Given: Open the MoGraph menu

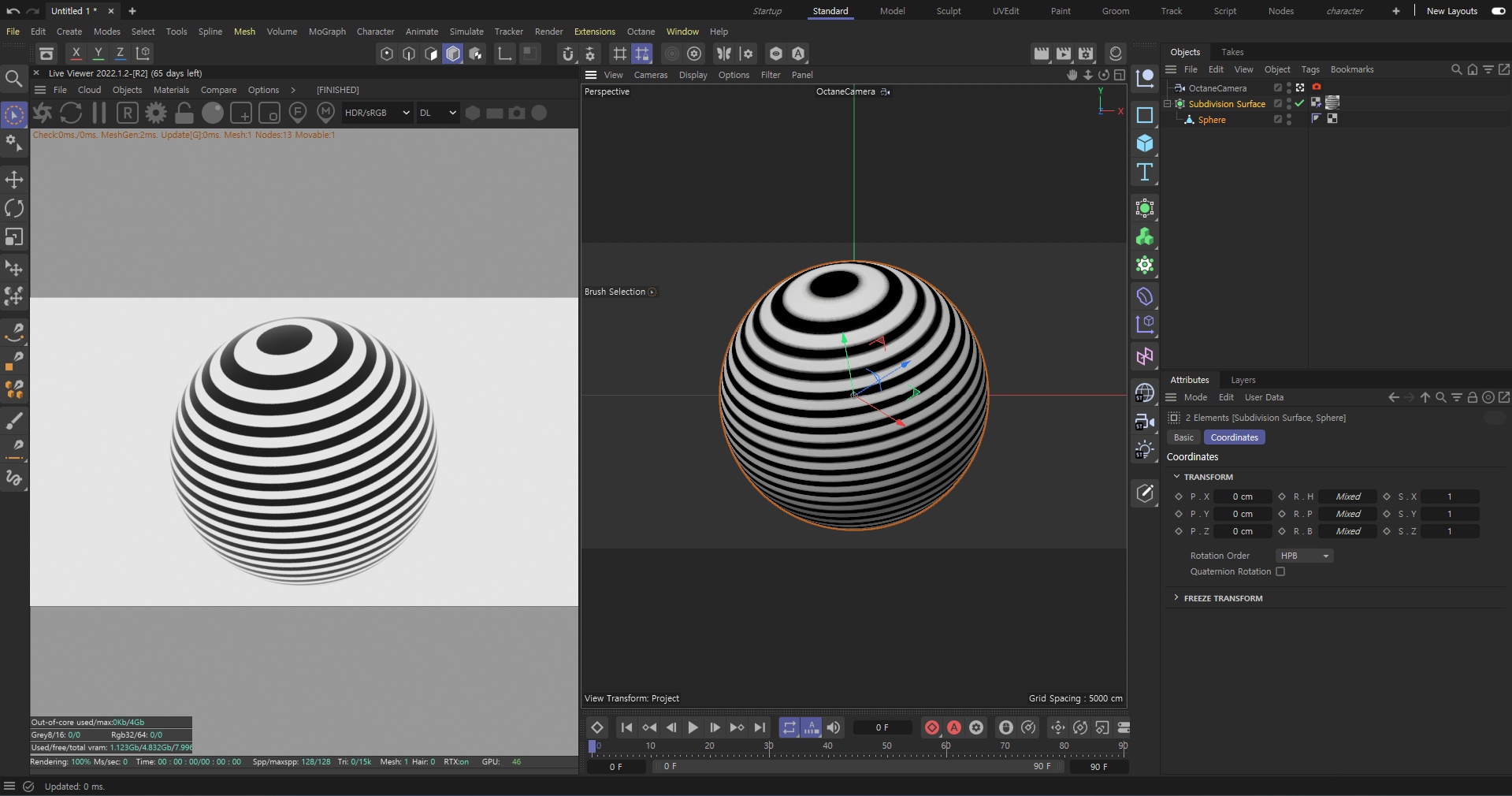Looking at the screenshot, I should click(327, 32).
